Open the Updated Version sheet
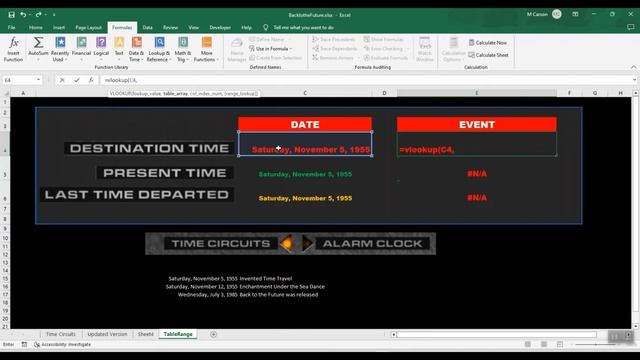640x360 pixels. (107, 334)
